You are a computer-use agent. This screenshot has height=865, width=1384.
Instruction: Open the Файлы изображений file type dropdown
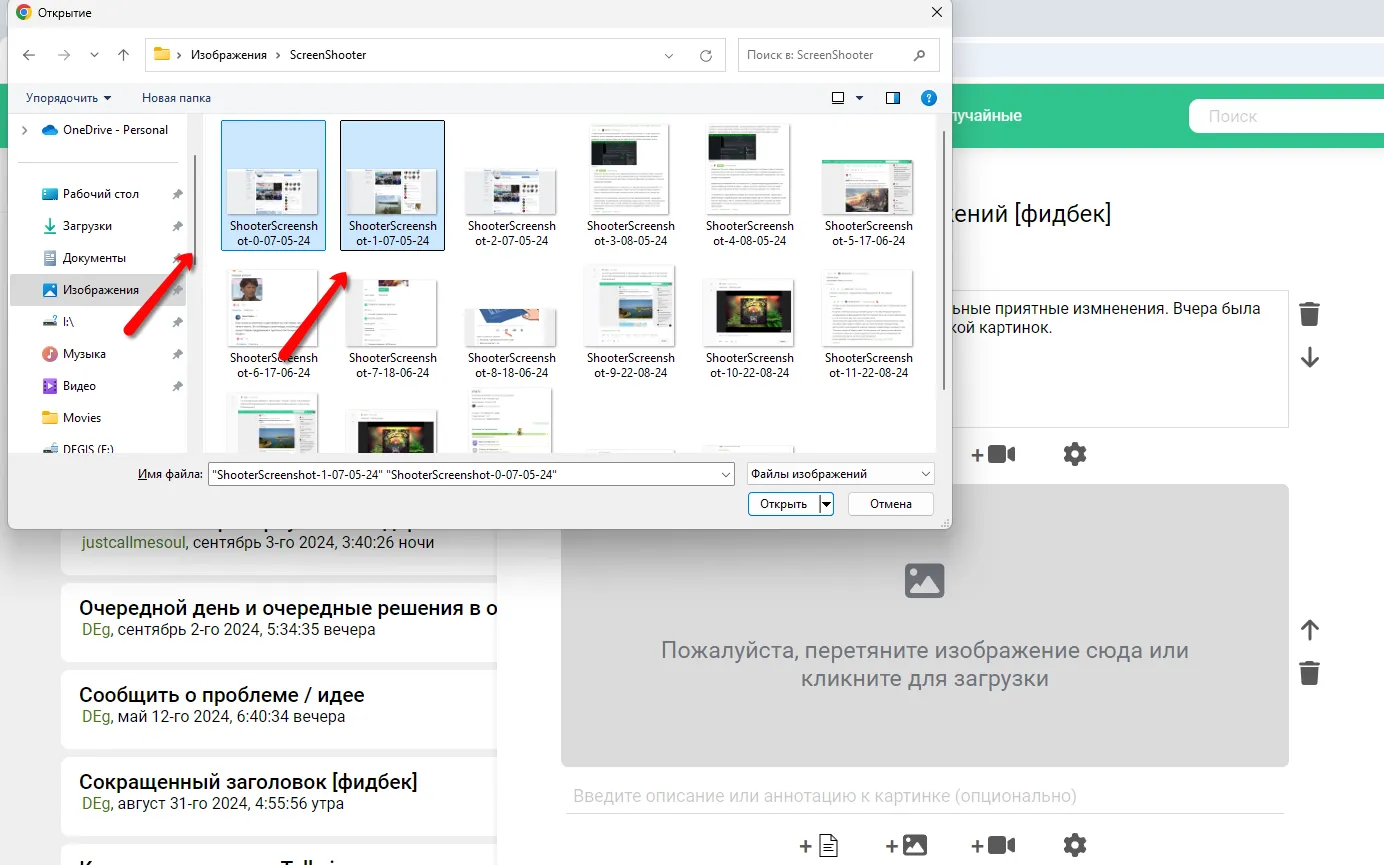coord(840,475)
